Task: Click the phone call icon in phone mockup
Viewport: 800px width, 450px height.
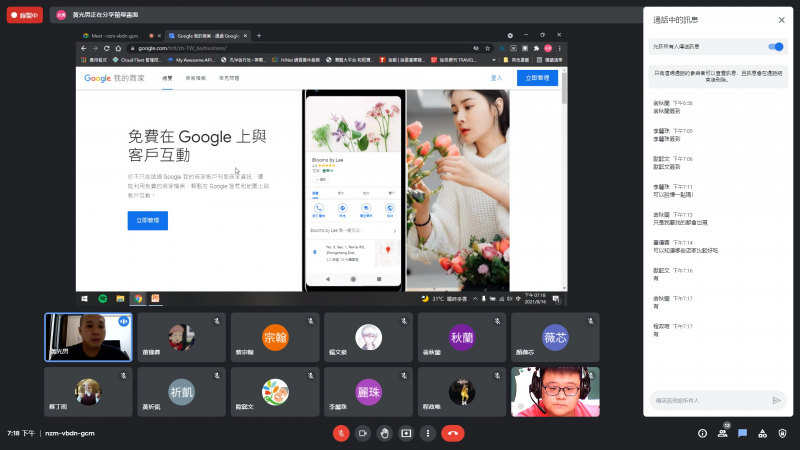Action: [x=318, y=208]
